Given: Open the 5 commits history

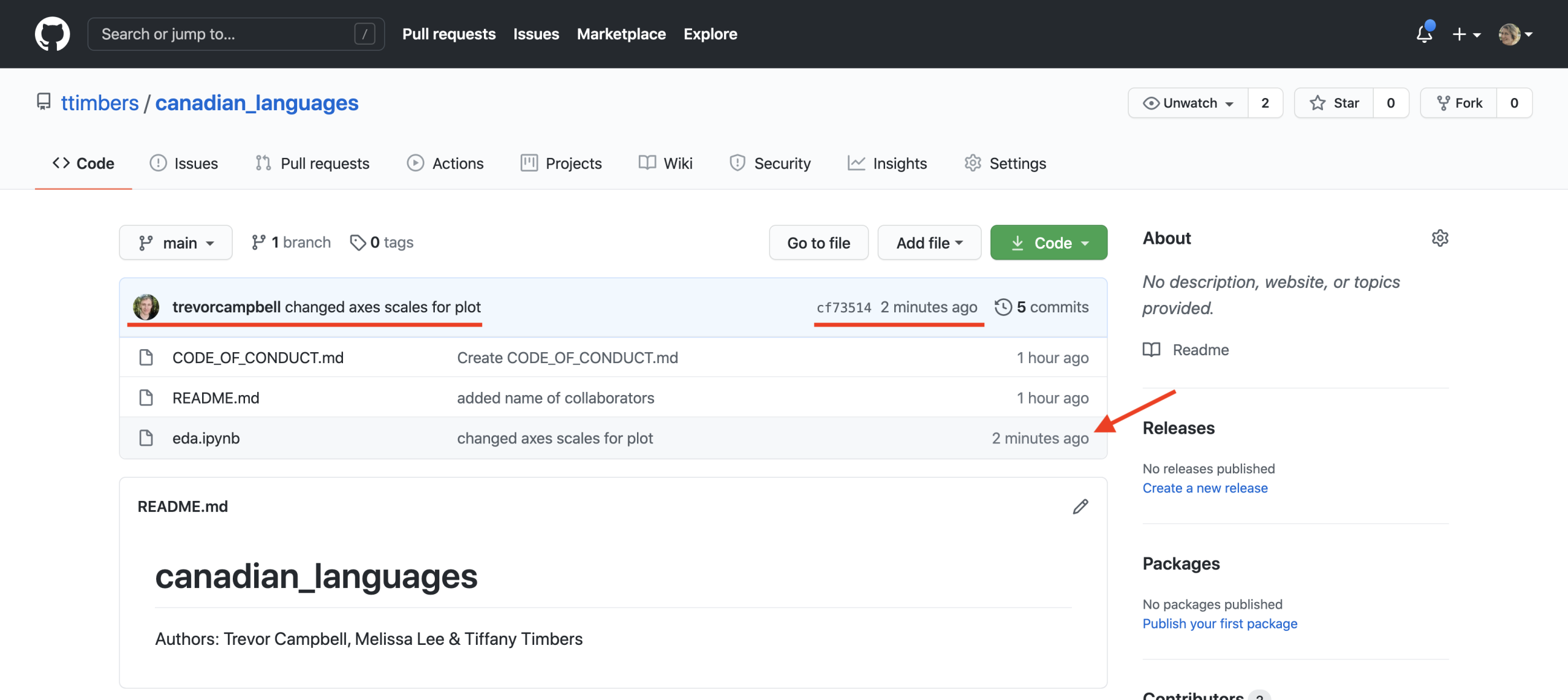Looking at the screenshot, I should [1042, 307].
